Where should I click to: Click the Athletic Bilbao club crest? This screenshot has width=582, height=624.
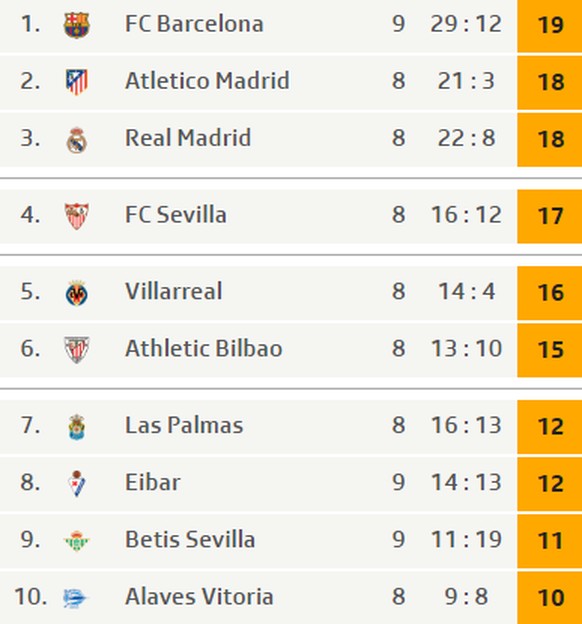click(x=76, y=350)
